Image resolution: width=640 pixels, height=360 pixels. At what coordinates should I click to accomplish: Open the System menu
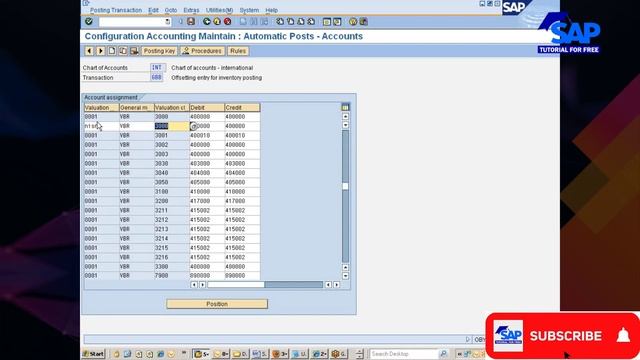(x=249, y=10)
